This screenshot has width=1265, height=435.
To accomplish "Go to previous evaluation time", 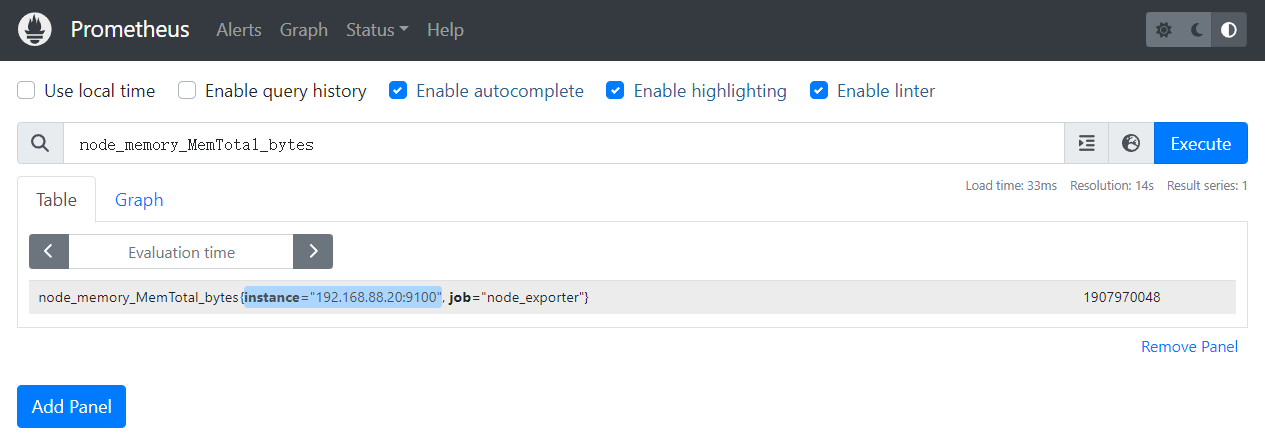I will coord(49,252).
